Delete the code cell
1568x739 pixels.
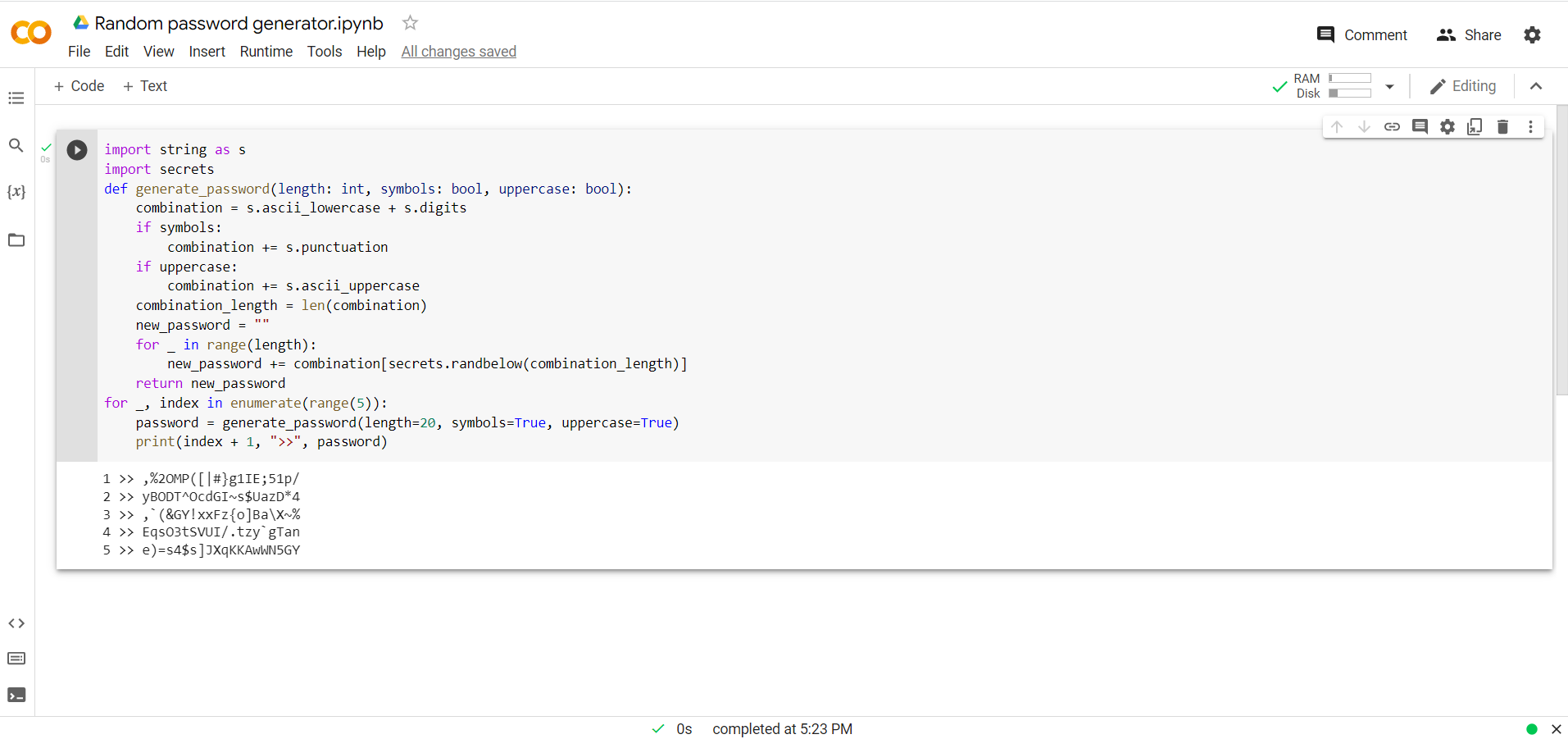coord(1502,126)
